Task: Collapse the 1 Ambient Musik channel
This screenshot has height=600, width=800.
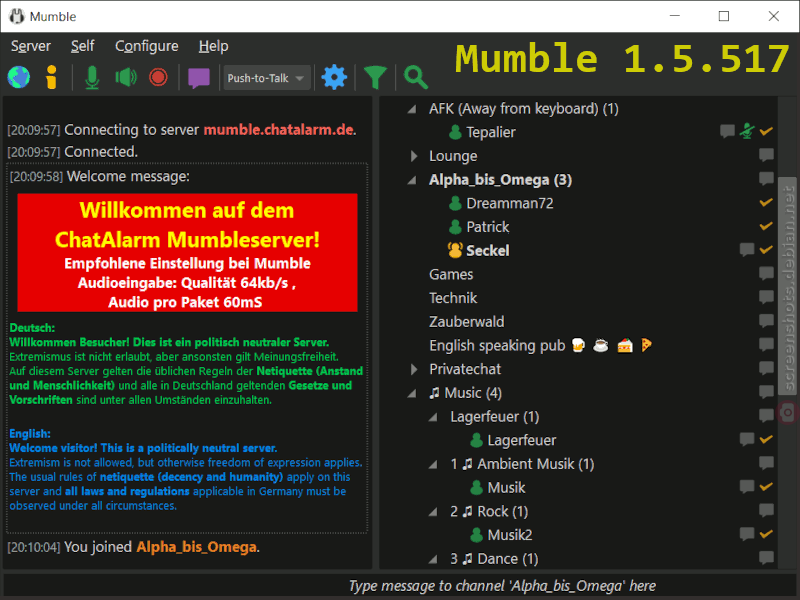Action: 433,464
